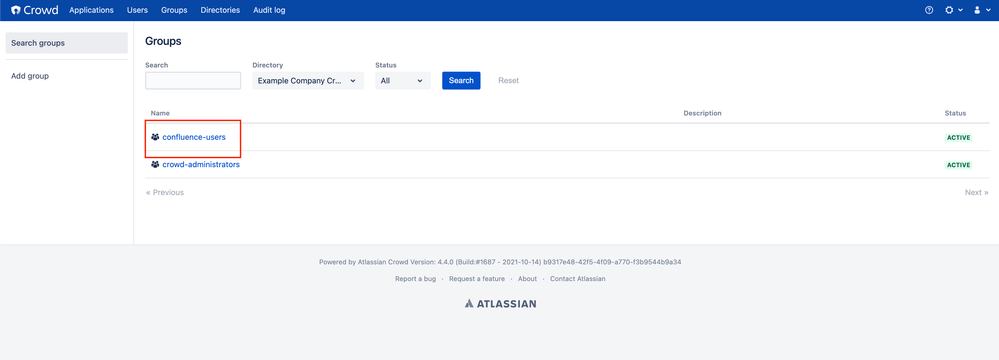Open the help question mark icon
Screen dimensions: 999x360
(x=929, y=10)
